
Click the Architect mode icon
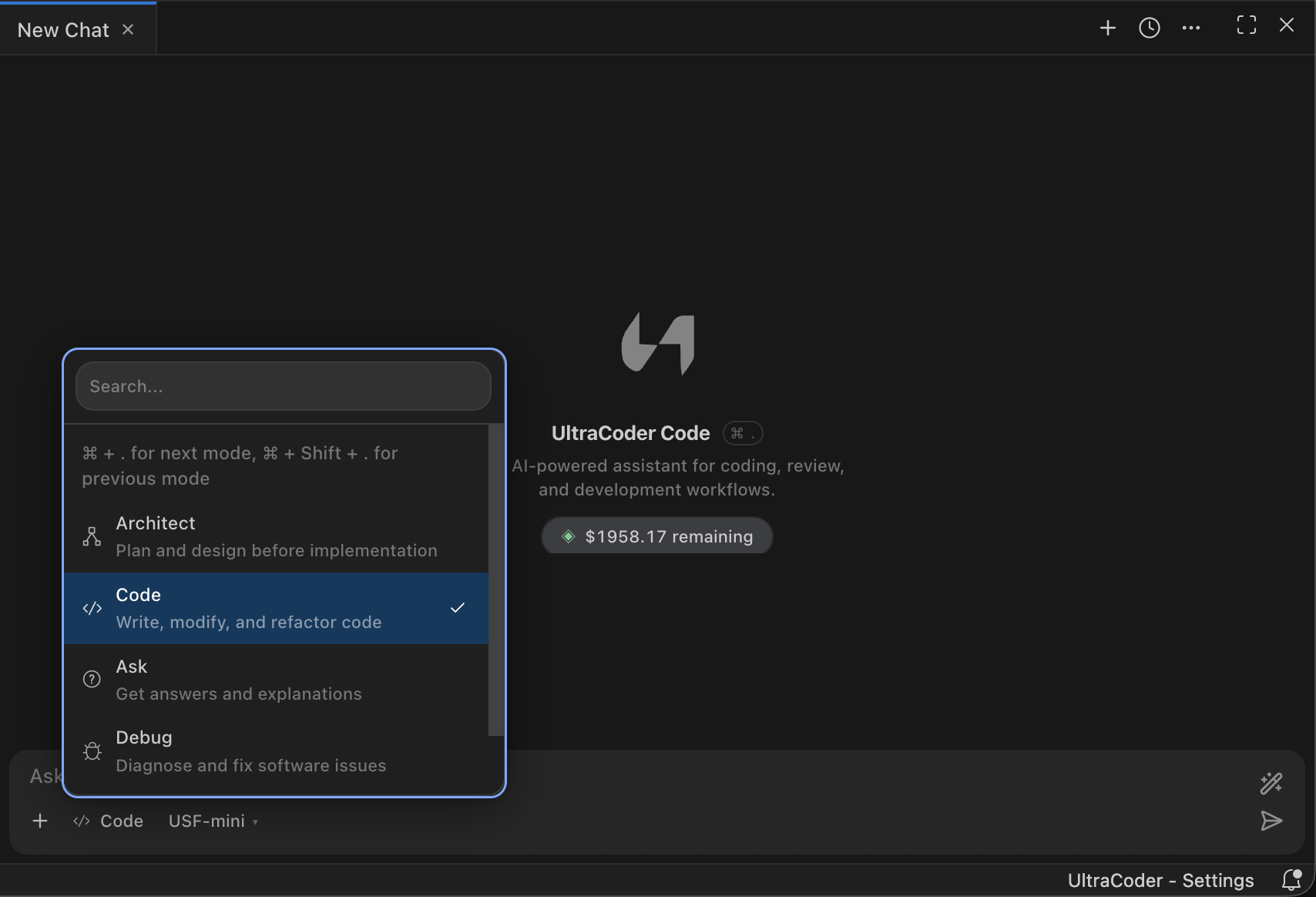point(92,536)
